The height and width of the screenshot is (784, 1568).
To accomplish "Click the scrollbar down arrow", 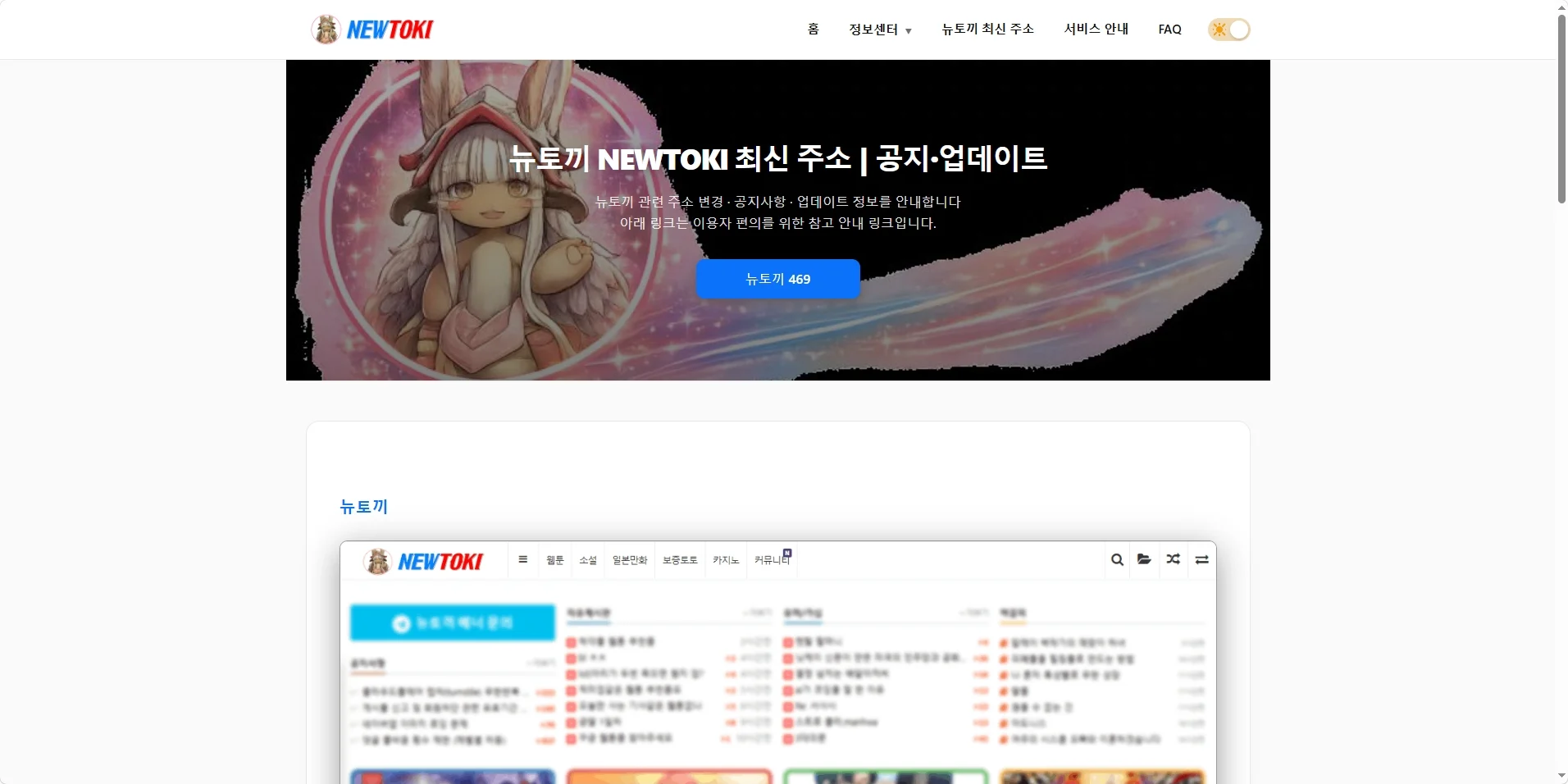I will click(1561, 776).
